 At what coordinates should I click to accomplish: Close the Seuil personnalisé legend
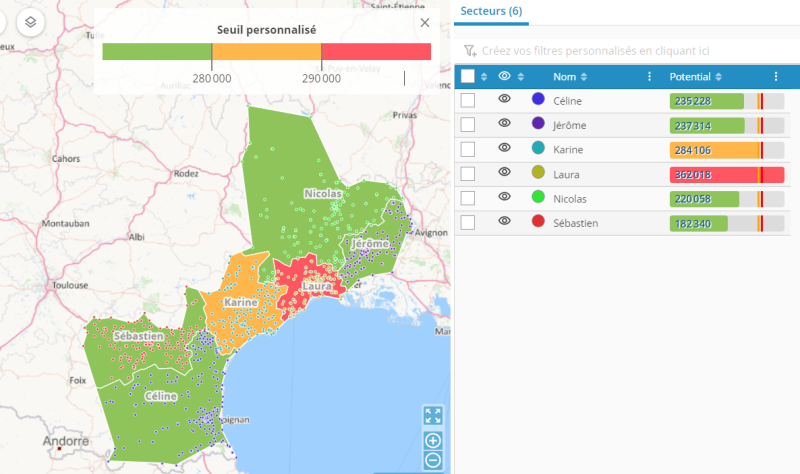425,22
